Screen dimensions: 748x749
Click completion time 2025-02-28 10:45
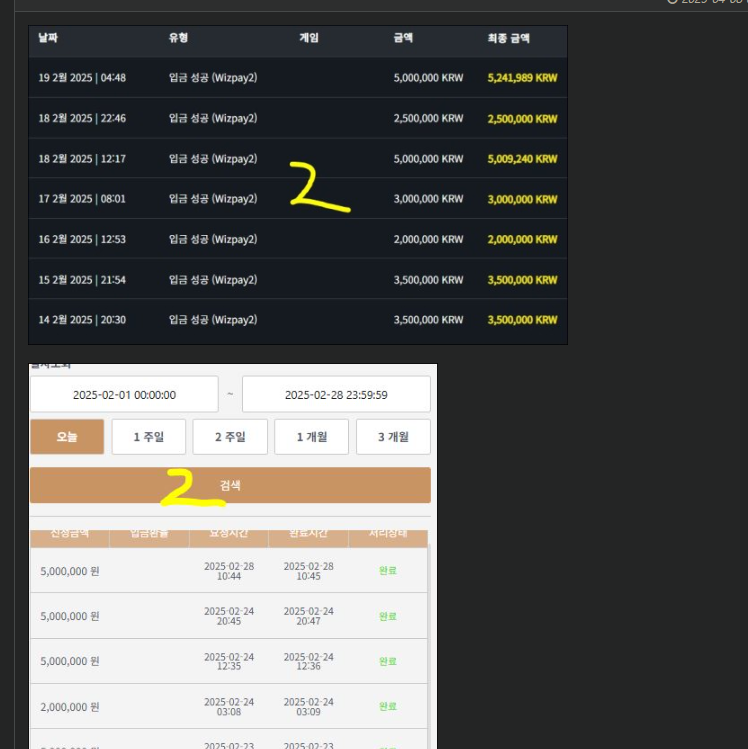[309, 571]
